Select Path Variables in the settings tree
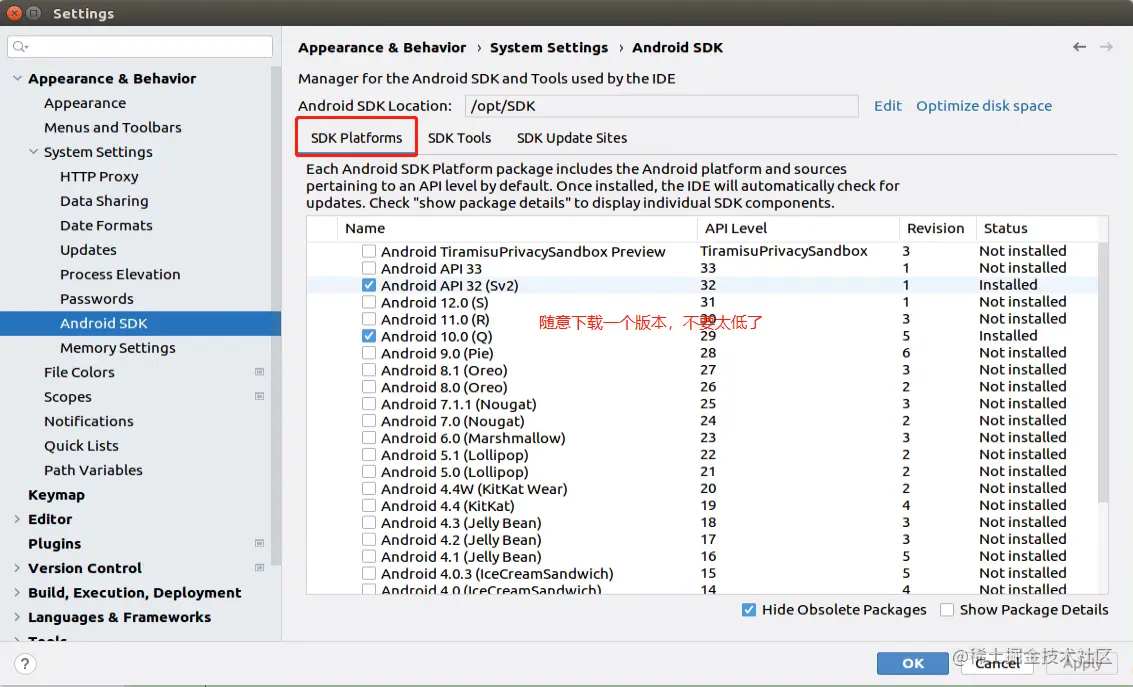1133x687 pixels. [93, 470]
